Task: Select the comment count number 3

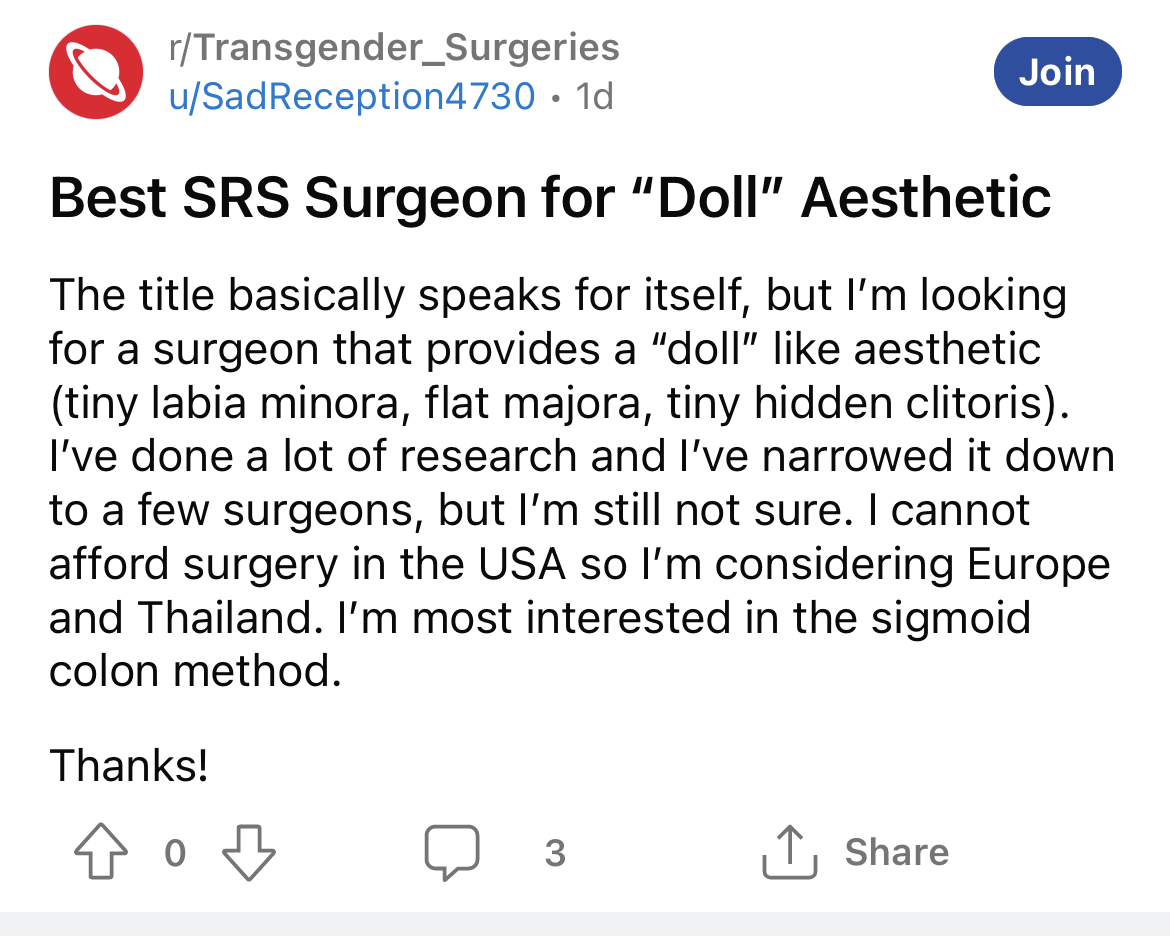Action: click(555, 853)
